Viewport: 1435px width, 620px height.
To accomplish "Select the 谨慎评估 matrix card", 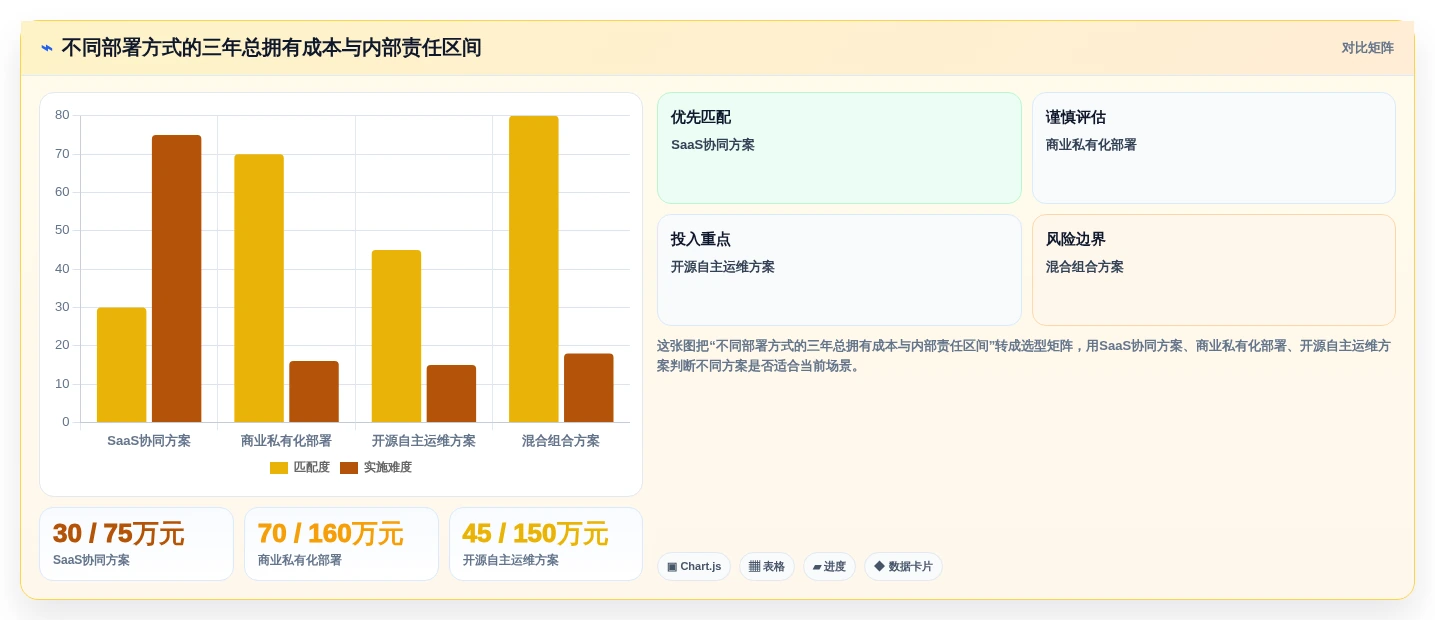I will pos(1213,148).
